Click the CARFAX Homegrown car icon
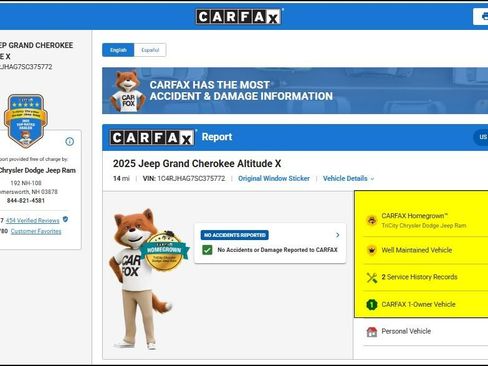Viewport: 488px width, 366px height. [x=372, y=220]
